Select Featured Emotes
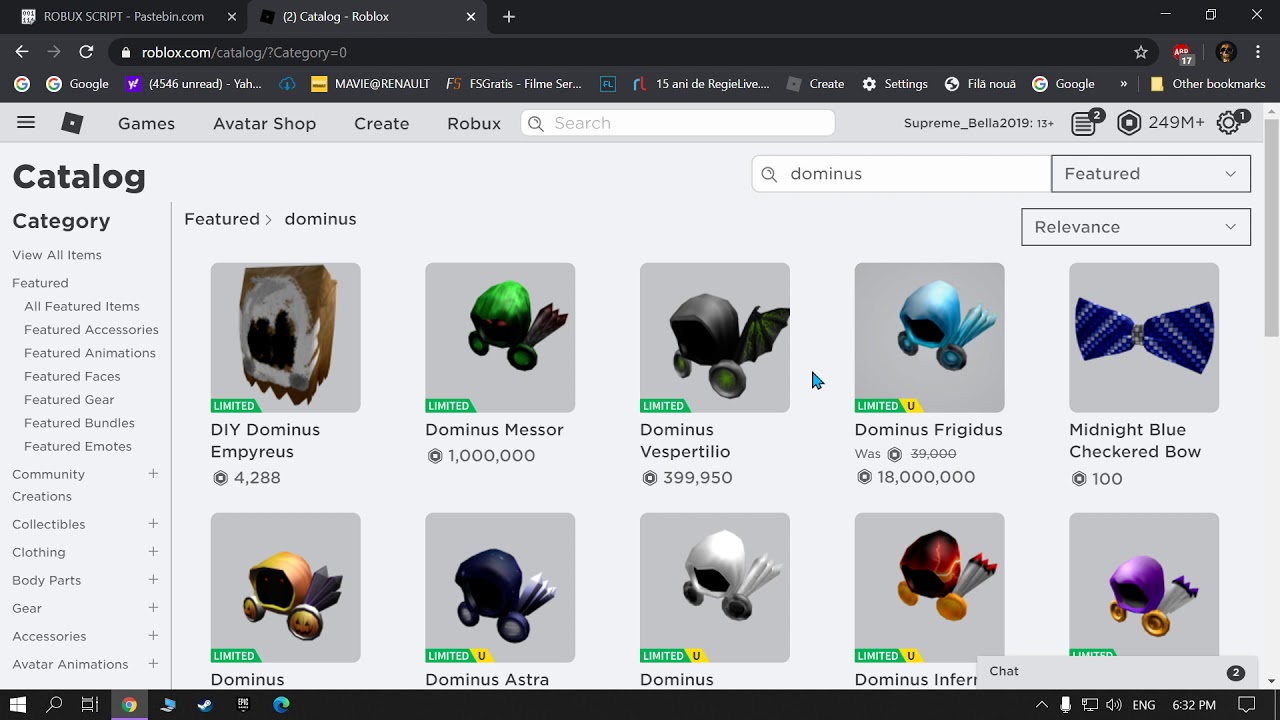This screenshot has height=720, width=1280. coord(78,446)
